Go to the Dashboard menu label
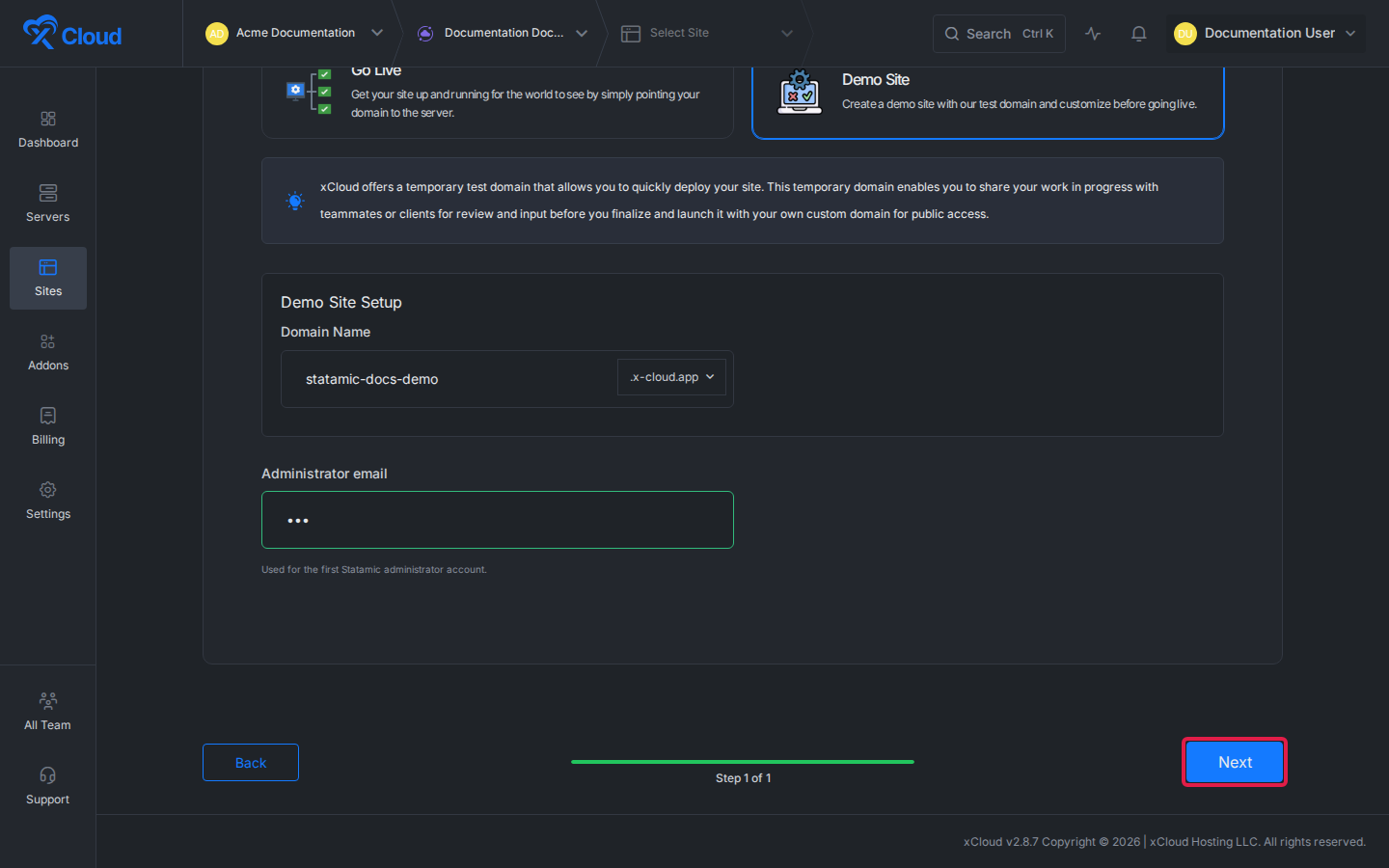Image resolution: width=1389 pixels, height=868 pixels. tap(48, 143)
